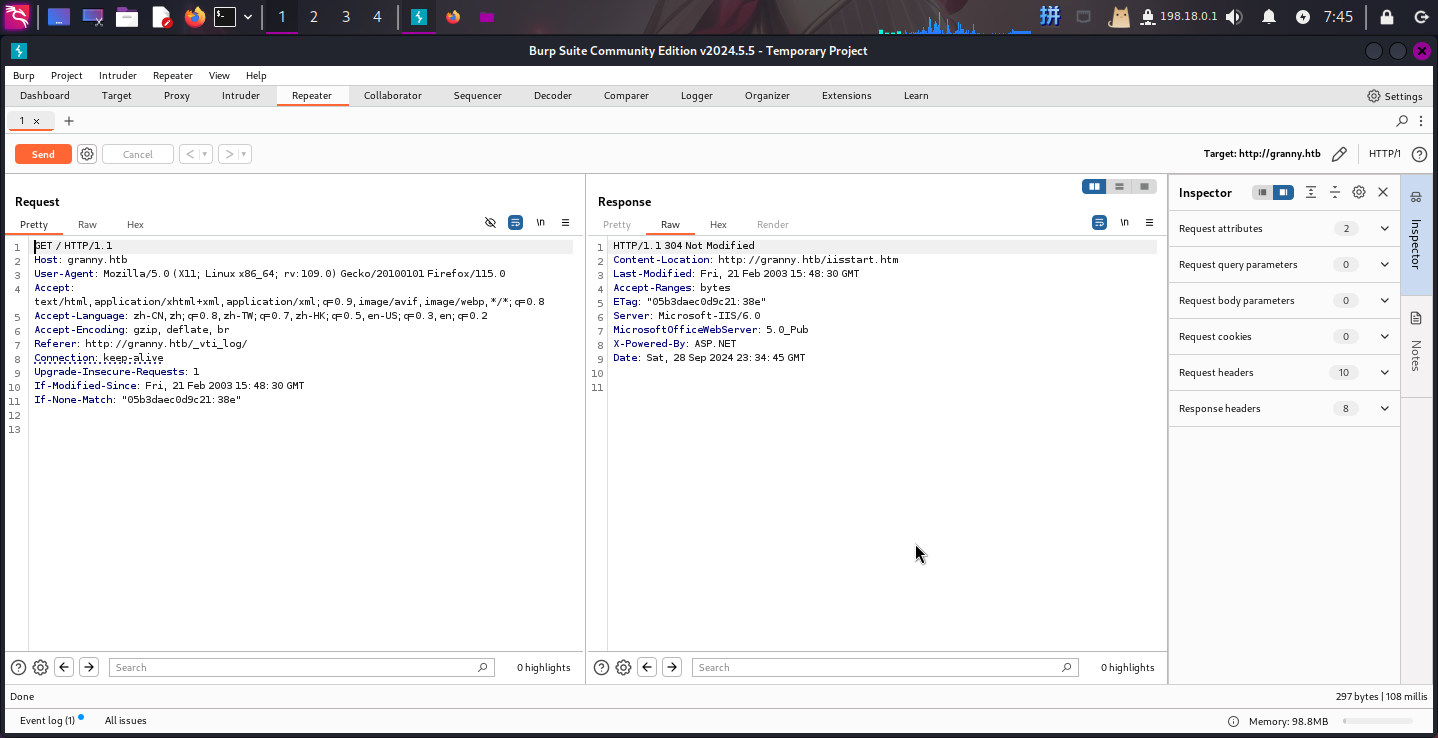This screenshot has height=738, width=1438.
Task: Open the Notes side tab
Action: coord(1416,347)
